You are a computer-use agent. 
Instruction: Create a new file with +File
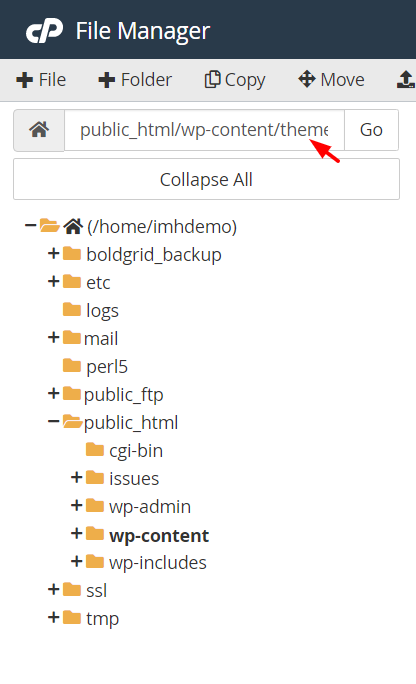click(x=41, y=80)
